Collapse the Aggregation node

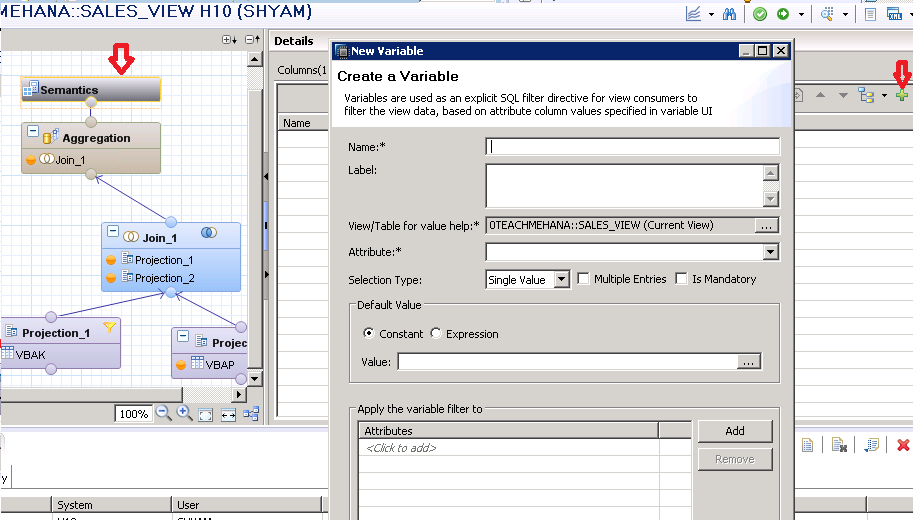click(33, 132)
